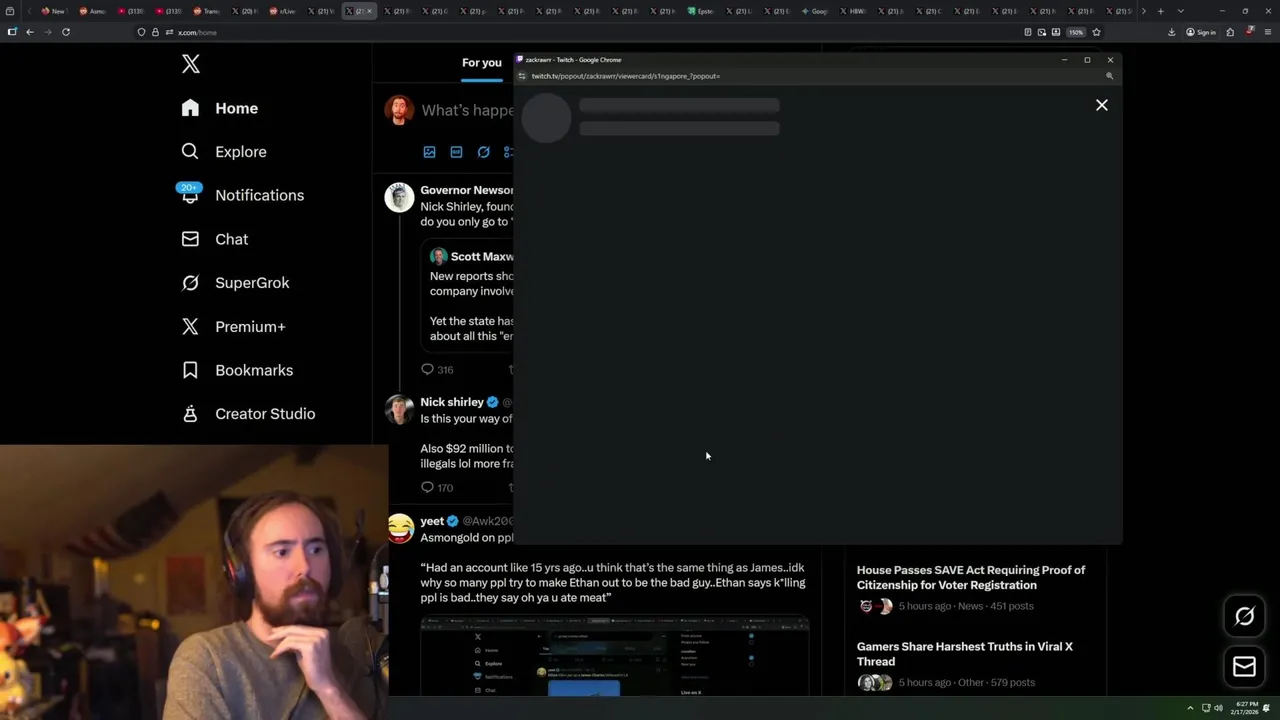Viewport: 1280px width, 720px height.
Task: Open Creator Studio from the sidebar
Action: click(x=248, y=414)
